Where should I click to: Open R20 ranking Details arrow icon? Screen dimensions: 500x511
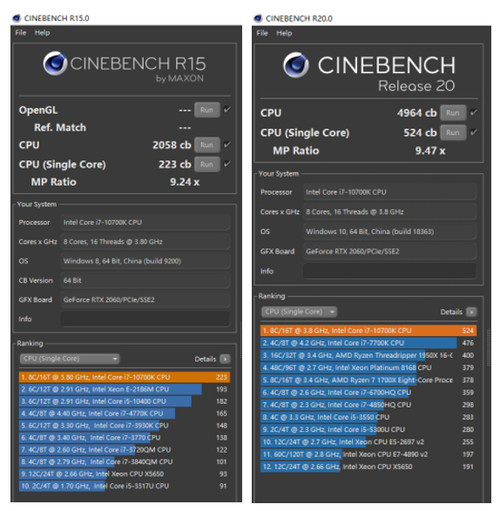471,312
